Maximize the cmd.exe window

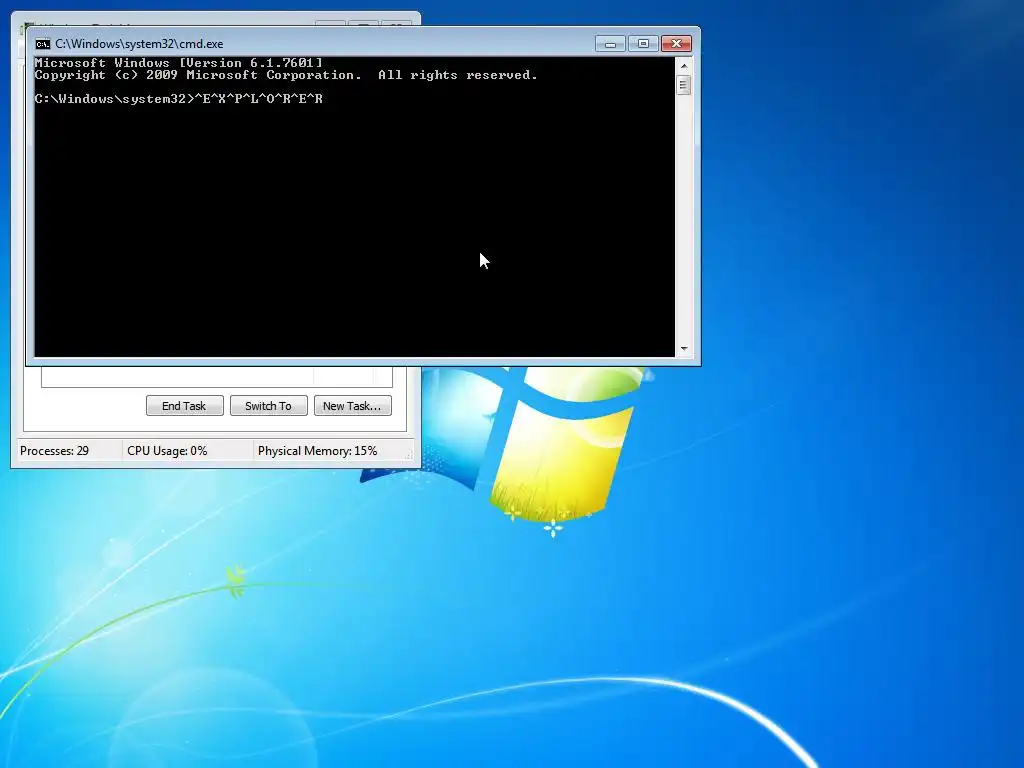click(643, 44)
